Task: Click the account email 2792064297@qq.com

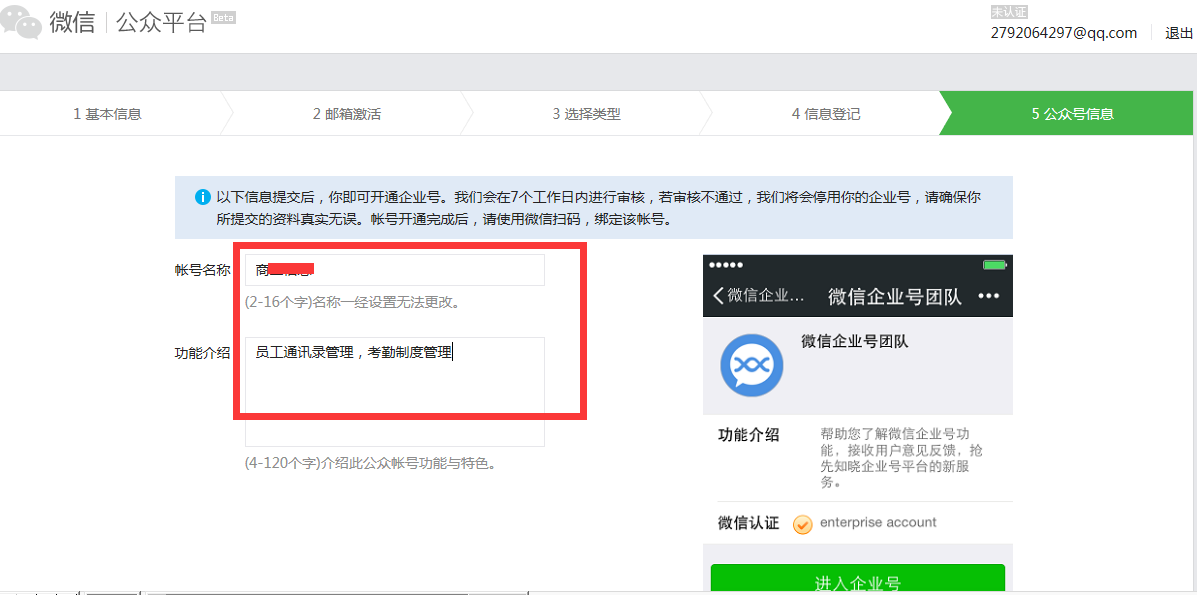Action: point(1064,33)
